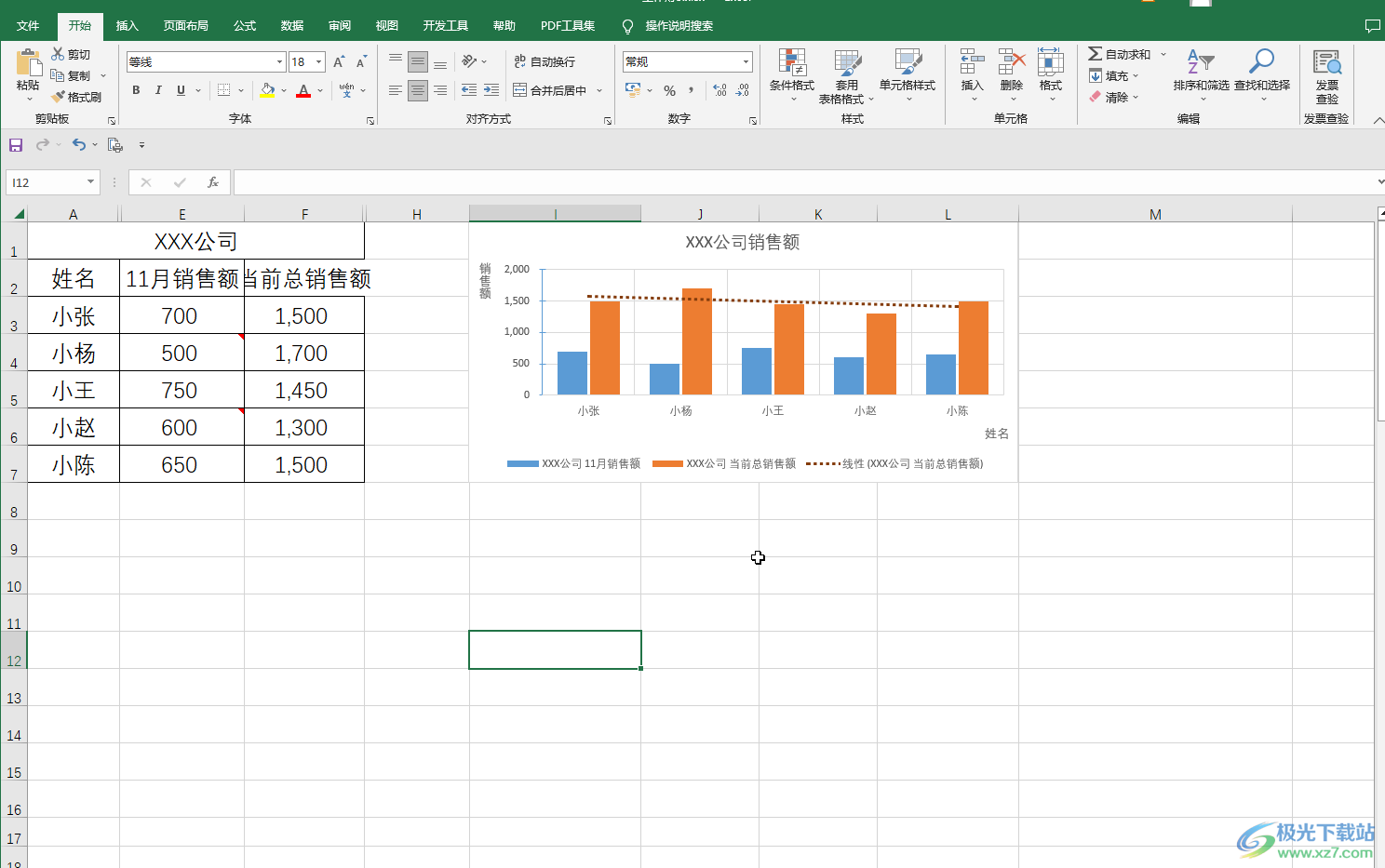This screenshot has width=1385, height=868.
Task: Open font color dropdown arrow
Action: (x=320, y=91)
